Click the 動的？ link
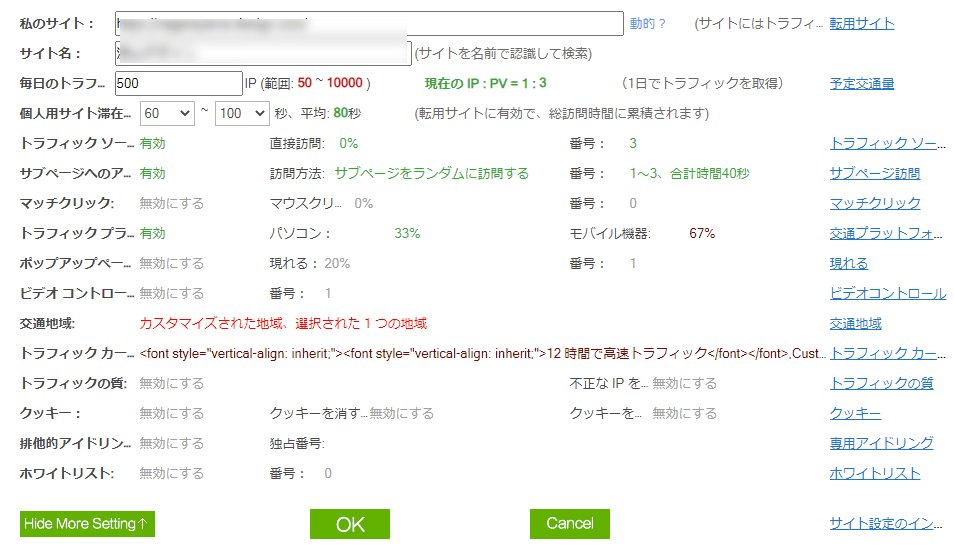This screenshot has height=554, width=954. (x=647, y=23)
